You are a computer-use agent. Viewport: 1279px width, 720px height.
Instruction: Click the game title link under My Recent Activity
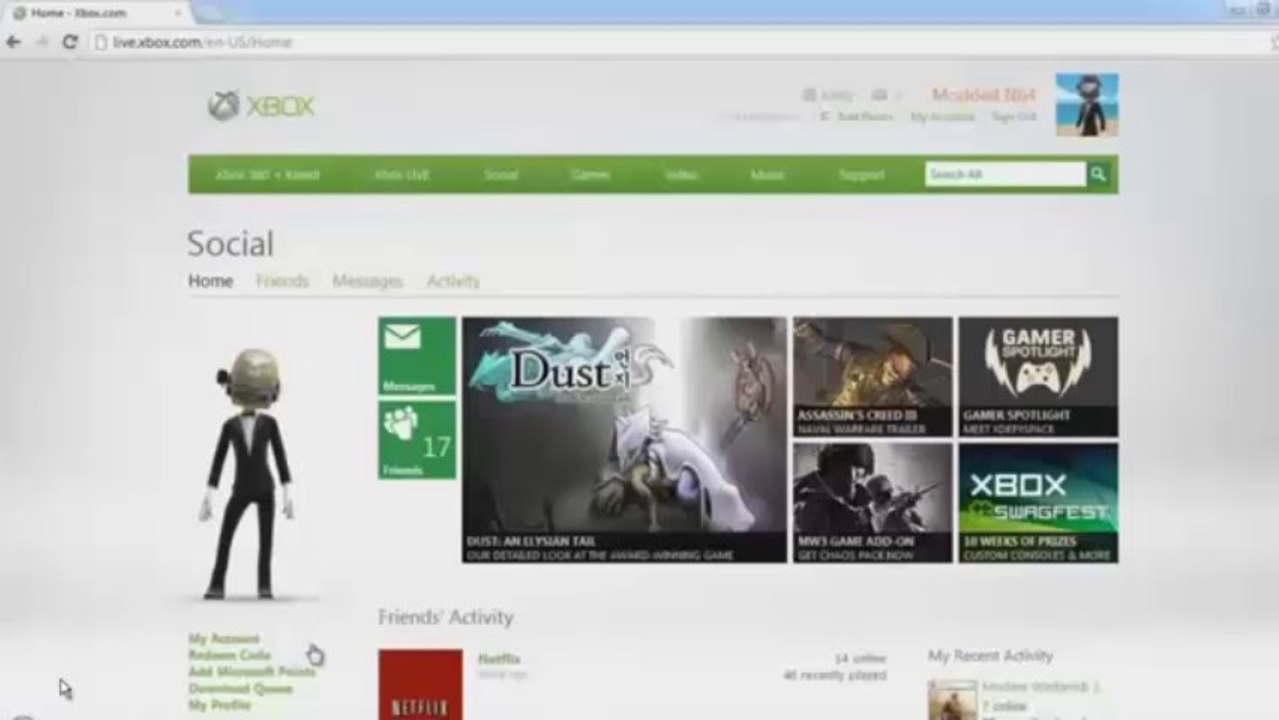coord(1040,687)
